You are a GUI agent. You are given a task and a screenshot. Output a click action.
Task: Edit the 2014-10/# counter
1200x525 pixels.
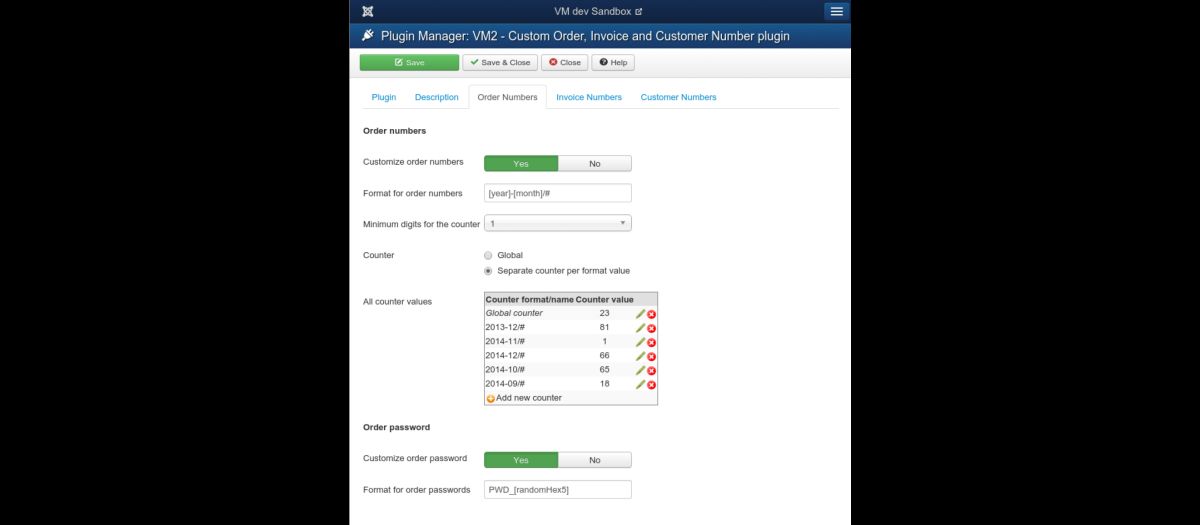(640, 370)
